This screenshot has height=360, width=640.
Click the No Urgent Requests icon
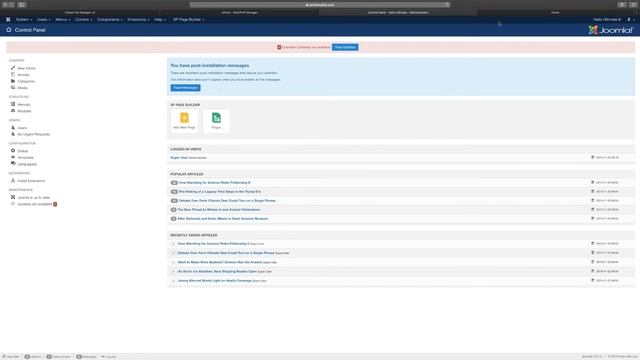pos(13,134)
